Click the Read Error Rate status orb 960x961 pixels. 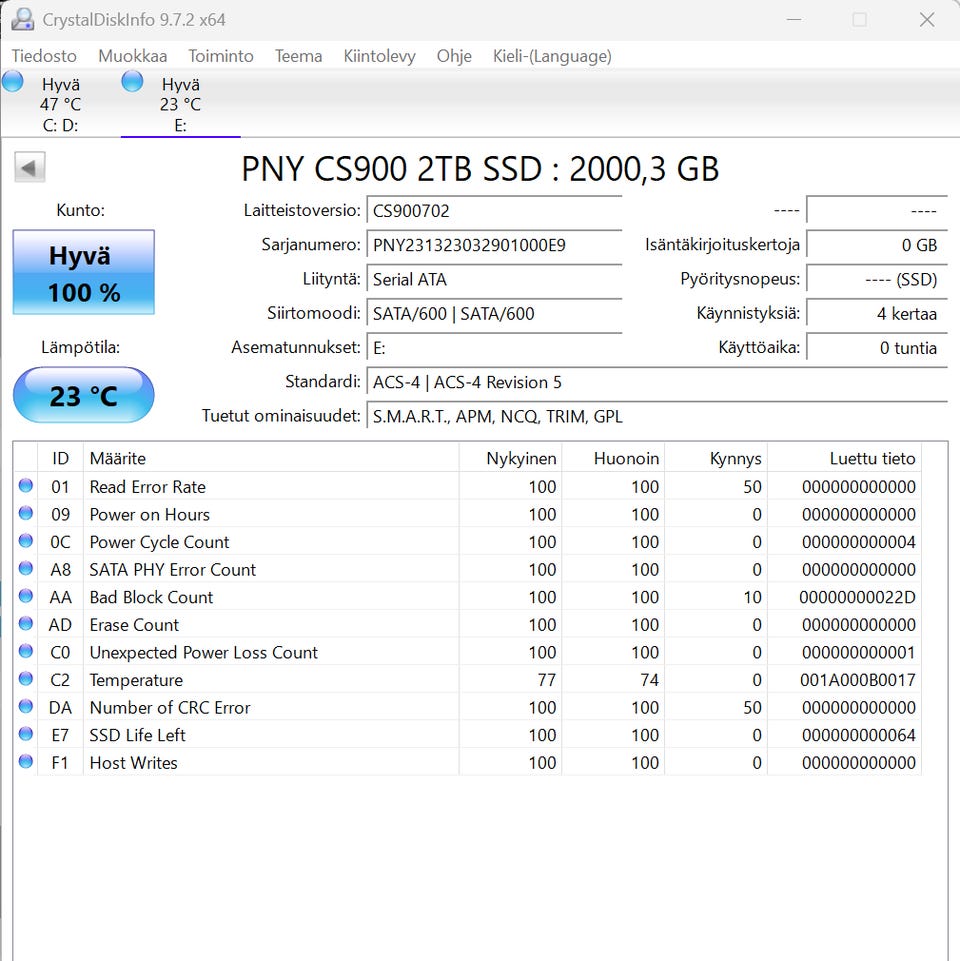(25, 487)
